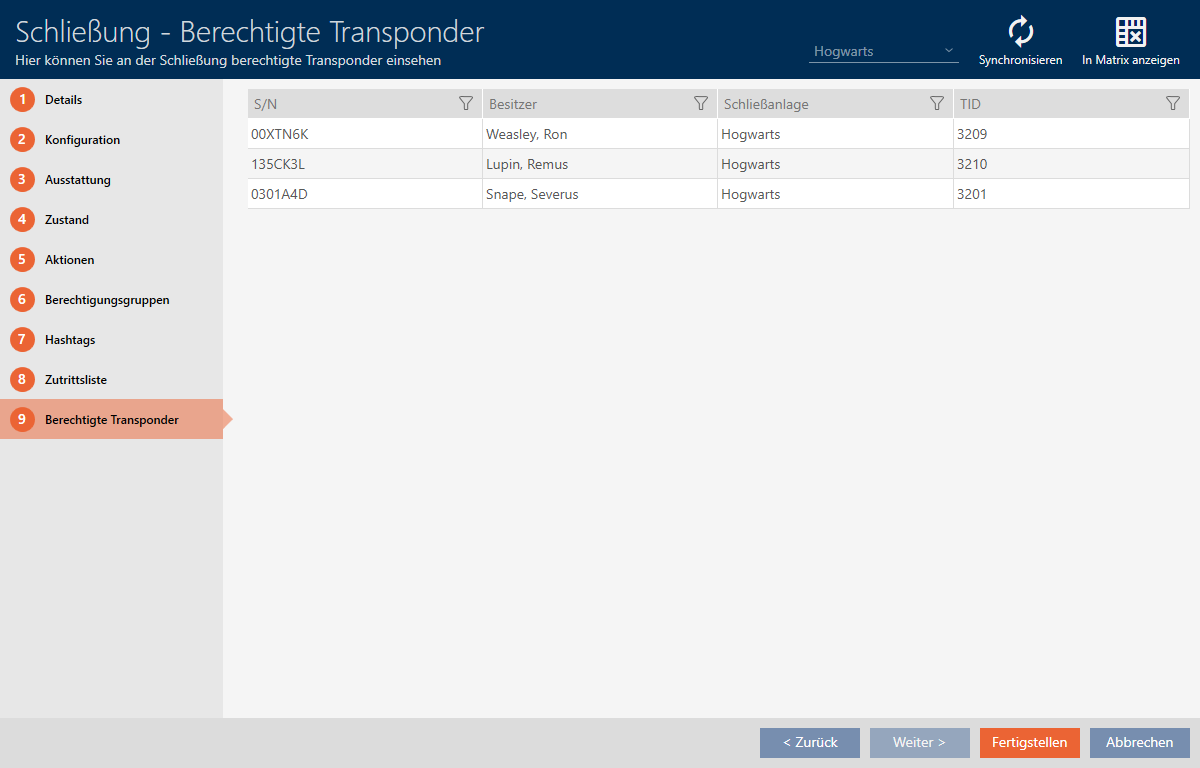1200x768 pixels.
Task: Switch to the Konfiguration tab
Action: pyautogui.click(x=82, y=140)
